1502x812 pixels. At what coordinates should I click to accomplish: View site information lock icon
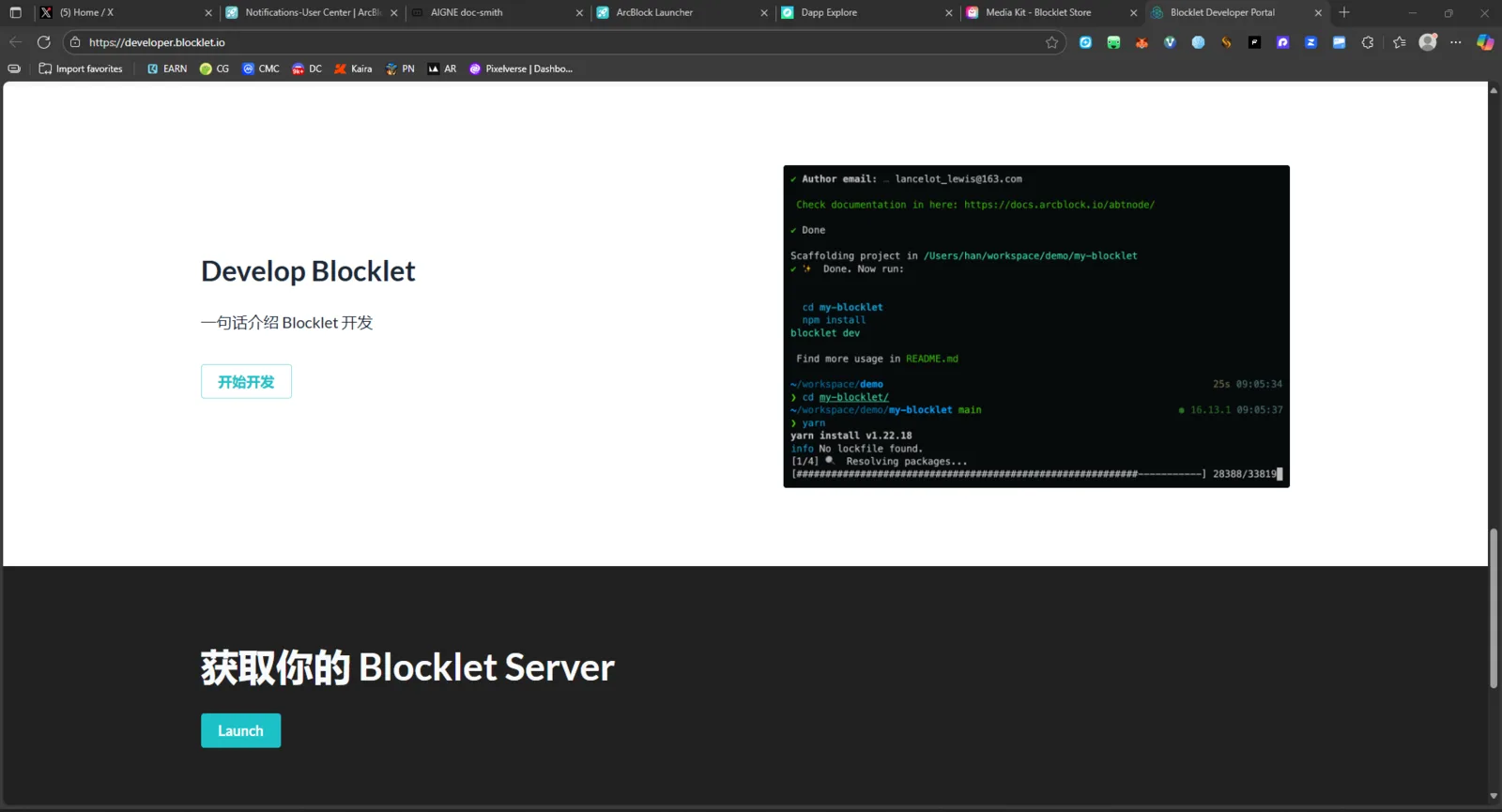(x=75, y=42)
